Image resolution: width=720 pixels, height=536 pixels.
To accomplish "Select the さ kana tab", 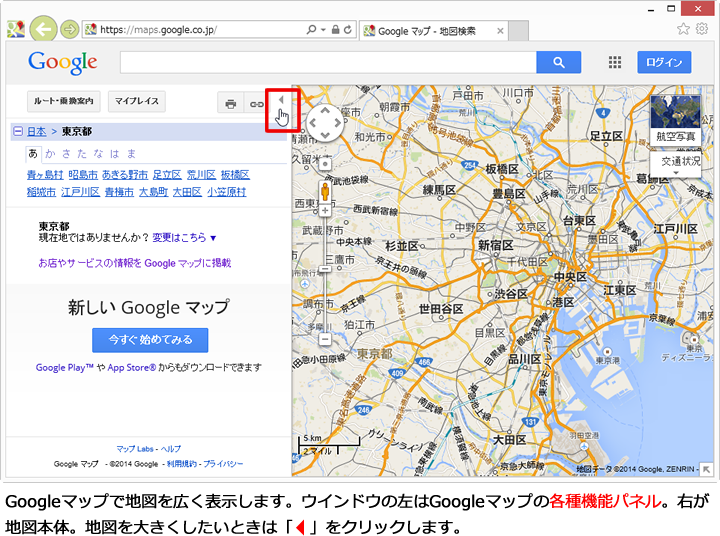I will click(67, 153).
